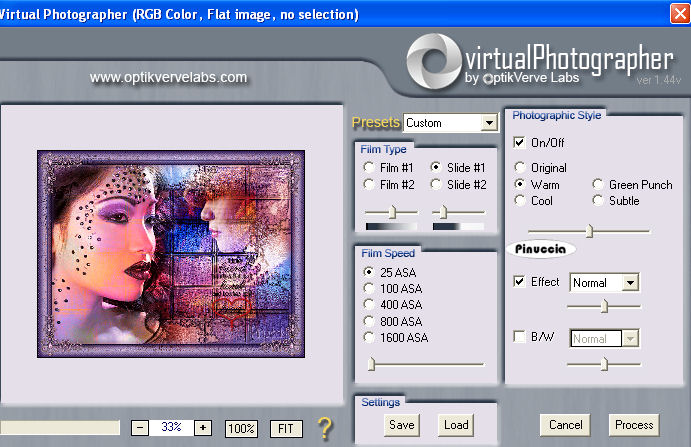Screen dimensions: 691x447
Task: Adjust the Photographic Style strength slider
Action: pyautogui.click(x=589, y=231)
